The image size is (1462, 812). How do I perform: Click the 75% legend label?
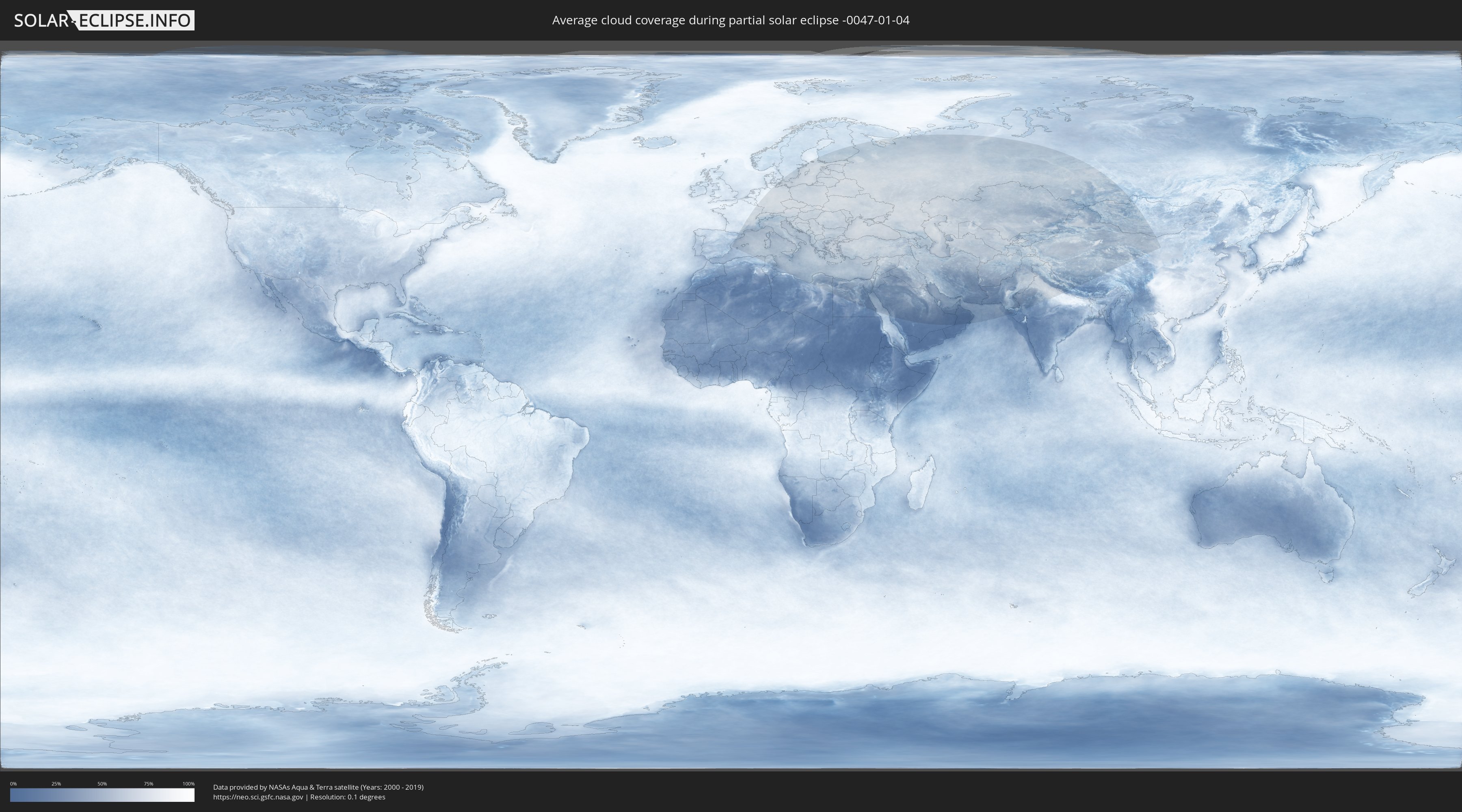point(148,784)
